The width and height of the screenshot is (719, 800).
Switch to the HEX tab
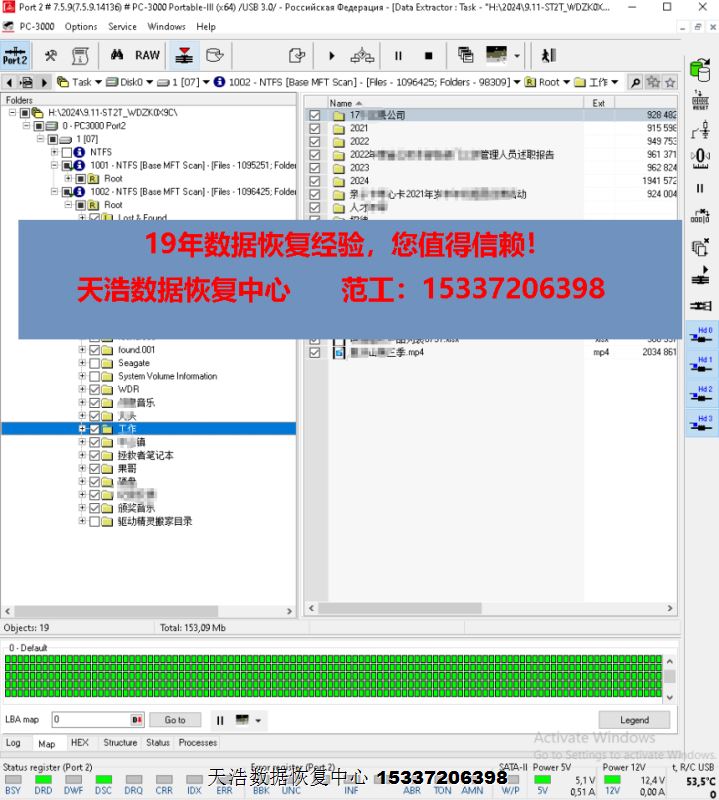tap(79, 743)
